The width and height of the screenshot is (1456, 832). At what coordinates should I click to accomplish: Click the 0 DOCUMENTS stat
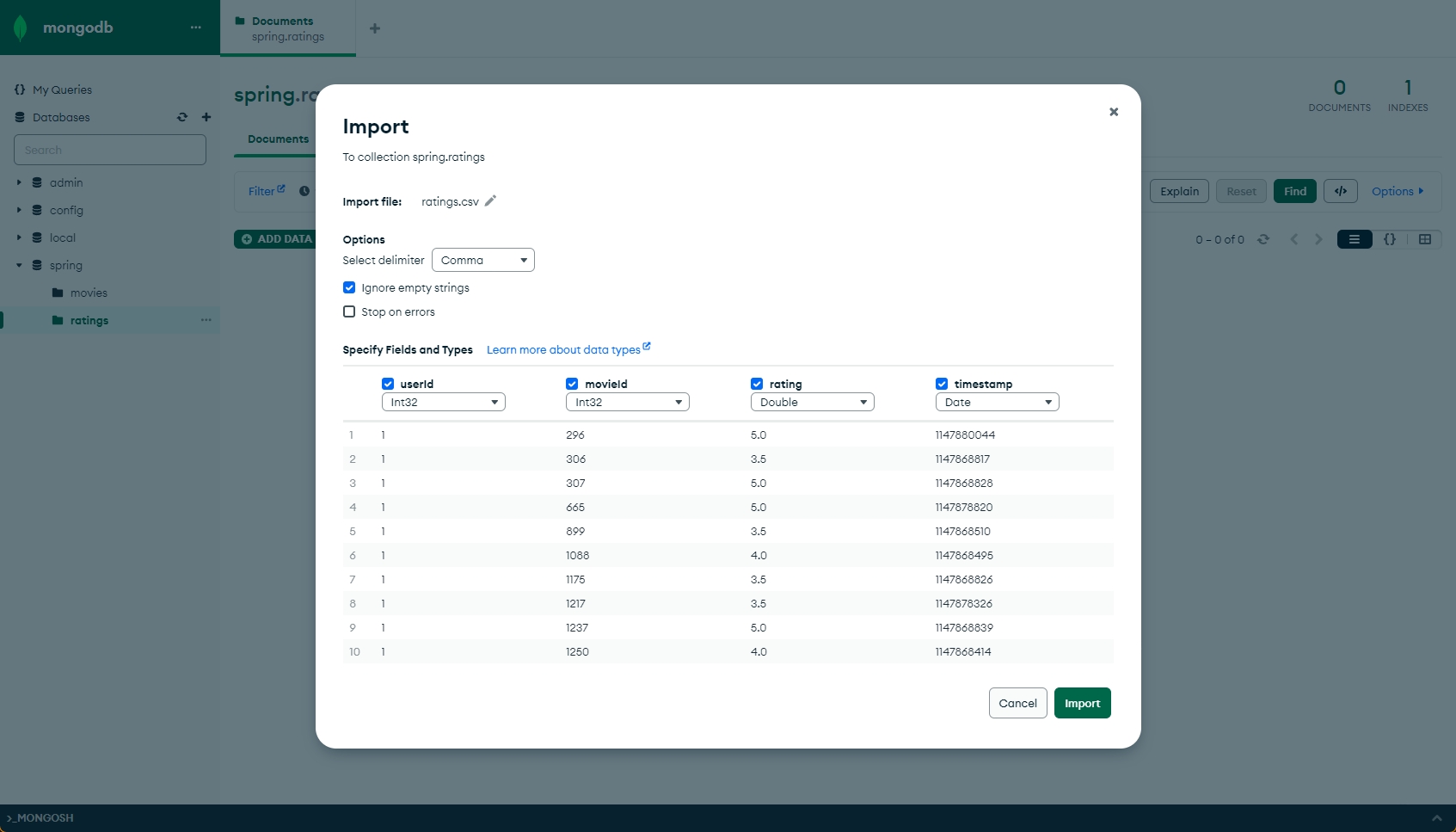pos(1340,96)
